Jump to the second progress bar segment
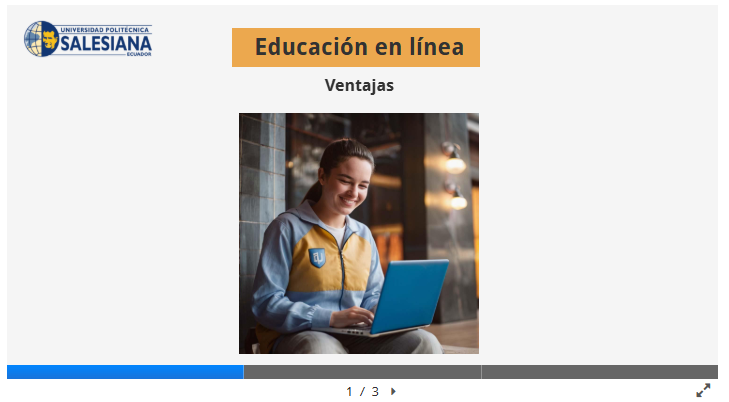Viewport: 729px width, 402px height. click(363, 372)
